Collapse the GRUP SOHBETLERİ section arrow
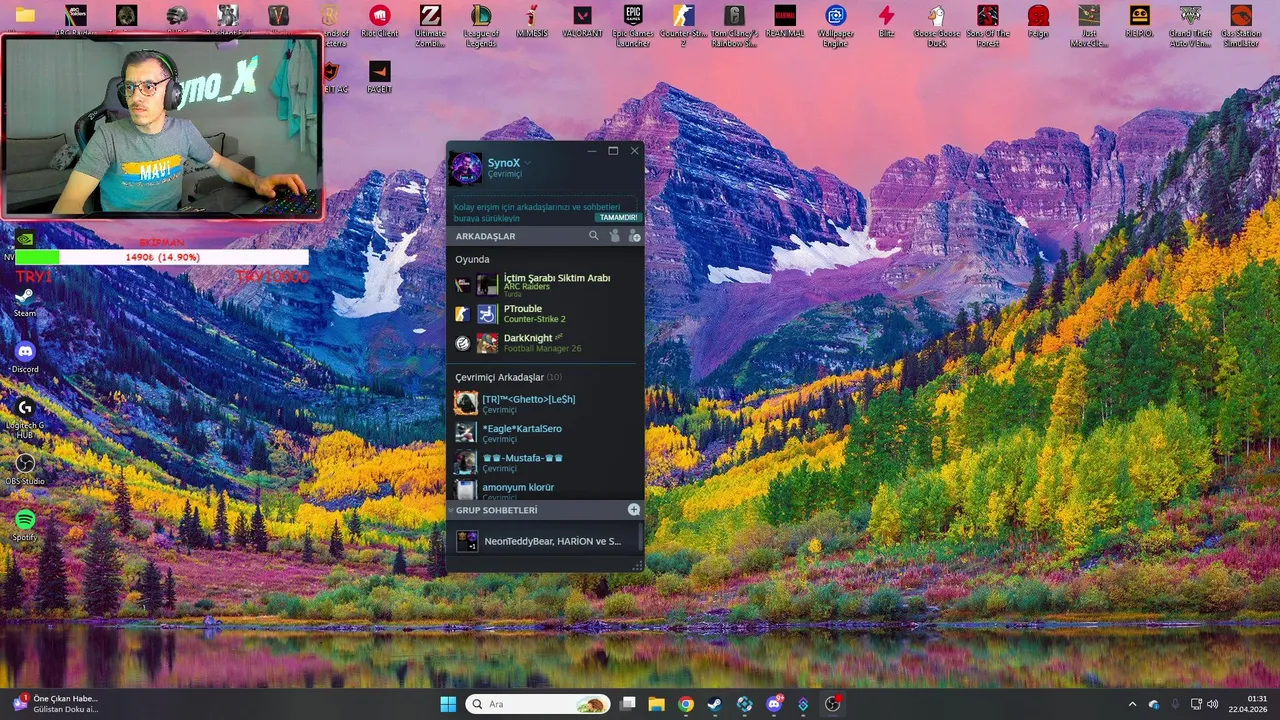Image resolution: width=1280 pixels, height=720 pixels. click(451, 510)
